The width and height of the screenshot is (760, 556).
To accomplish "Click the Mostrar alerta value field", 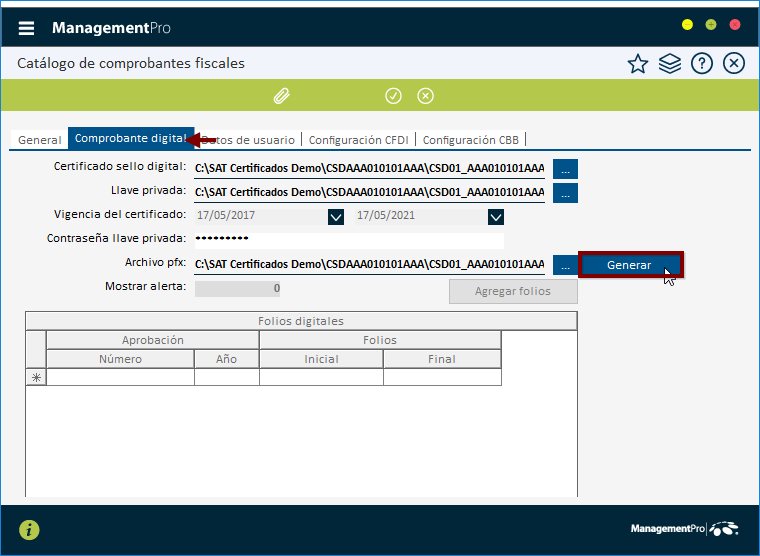I will [x=238, y=288].
